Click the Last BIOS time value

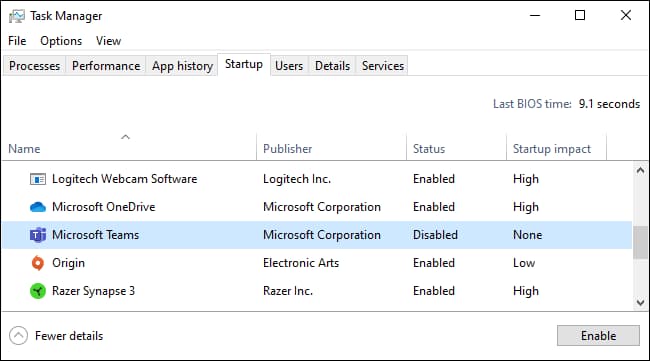609,104
